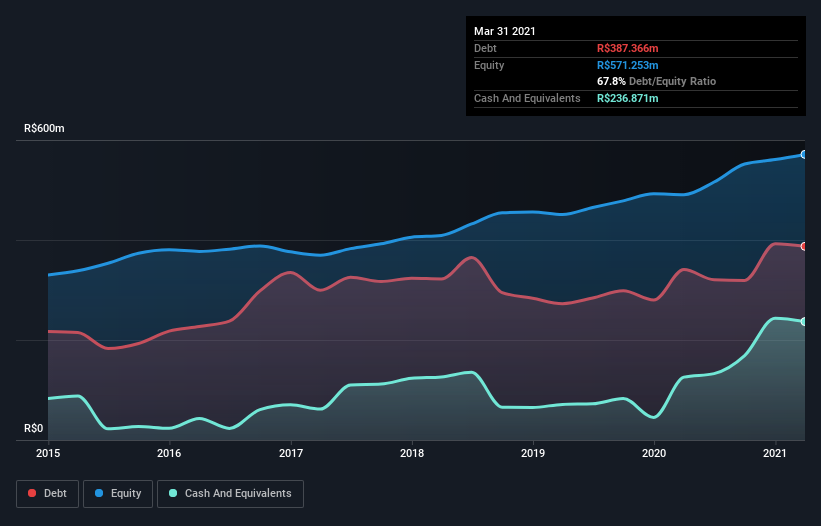The width and height of the screenshot is (821, 526).
Task: Click the 2018 x-axis label
Action: pos(412,453)
